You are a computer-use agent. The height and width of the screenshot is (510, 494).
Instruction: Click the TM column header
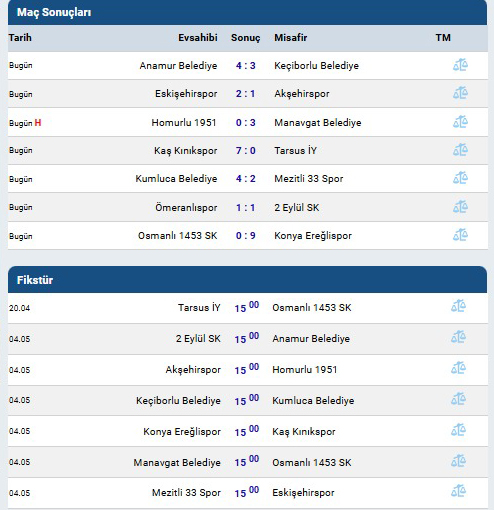click(443, 38)
